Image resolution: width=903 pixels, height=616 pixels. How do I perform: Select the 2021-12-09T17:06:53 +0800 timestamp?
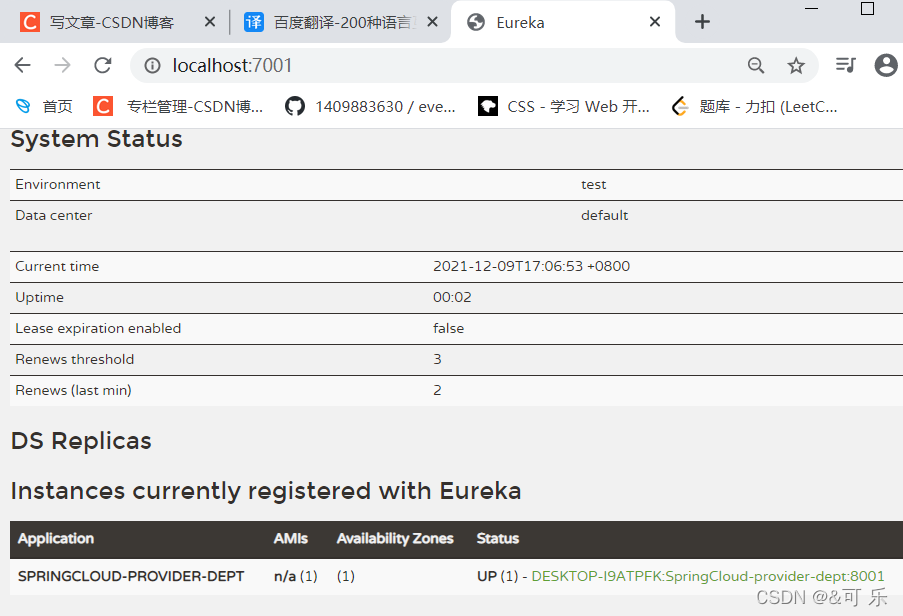coord(531,266)
